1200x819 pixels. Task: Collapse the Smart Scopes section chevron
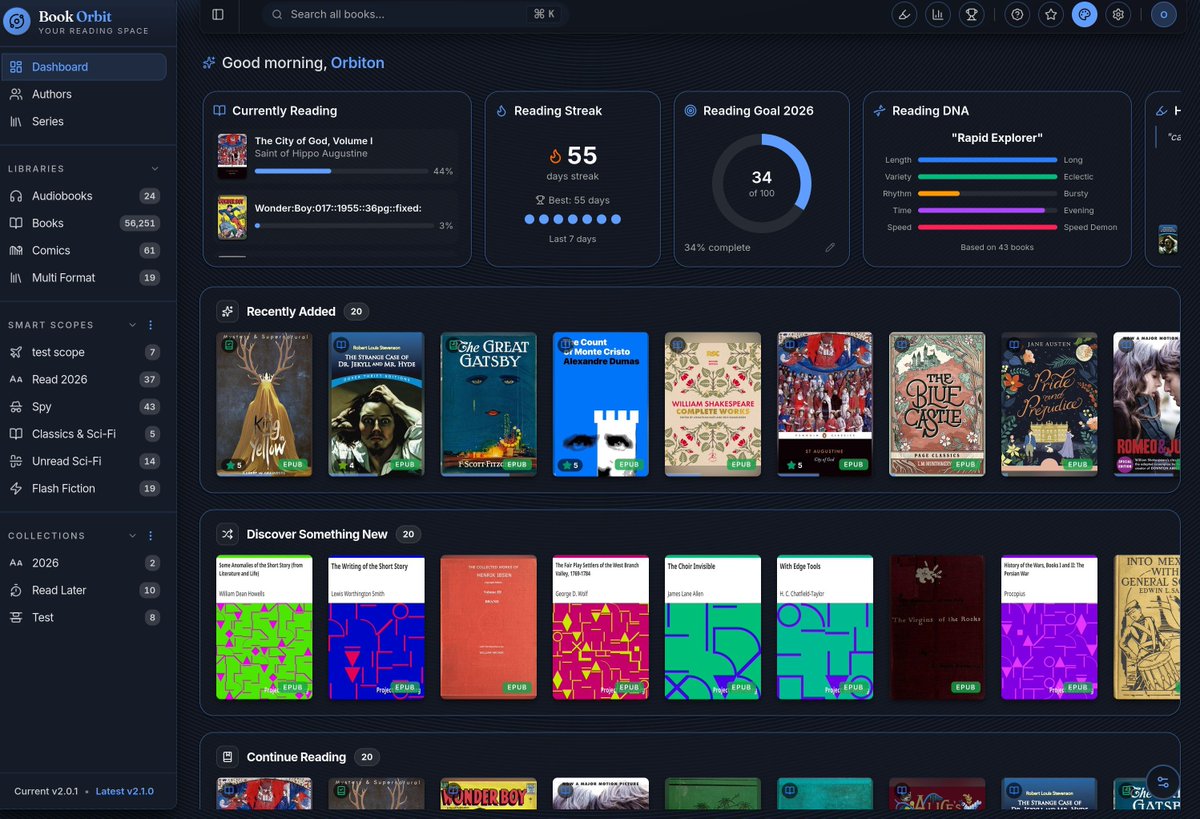click(133, 325)
